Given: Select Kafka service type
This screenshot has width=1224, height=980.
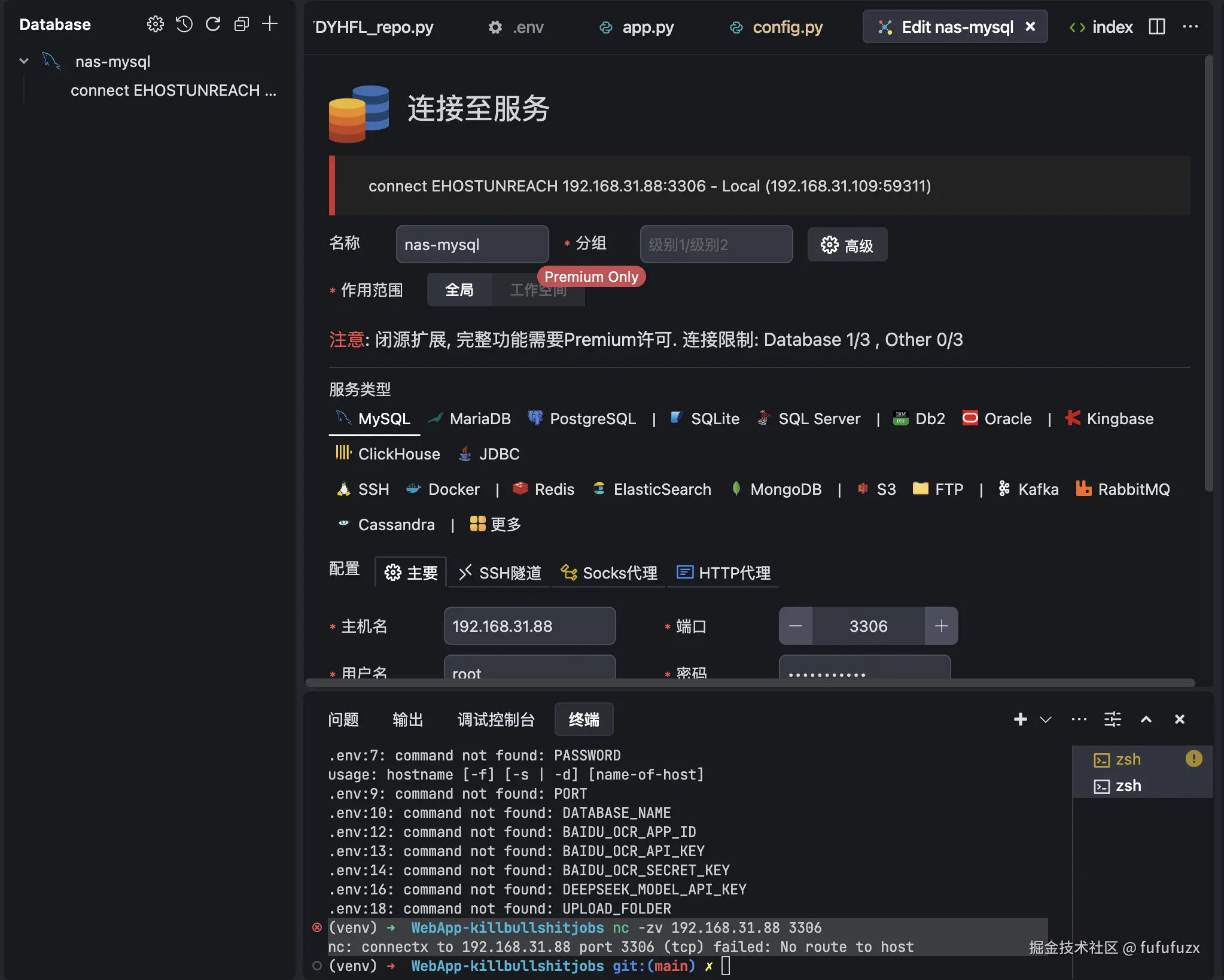Looking at the screenshot, I should (1028, 489).
